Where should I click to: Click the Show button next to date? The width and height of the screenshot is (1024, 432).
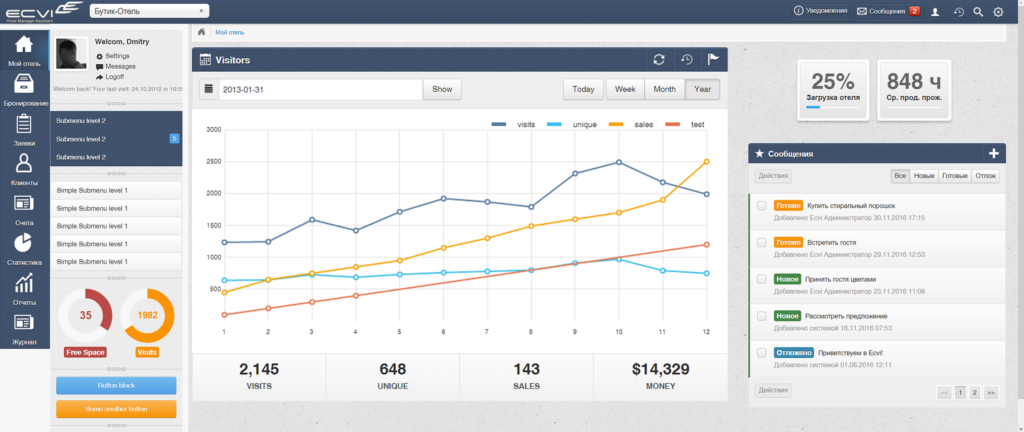(442, 89)
